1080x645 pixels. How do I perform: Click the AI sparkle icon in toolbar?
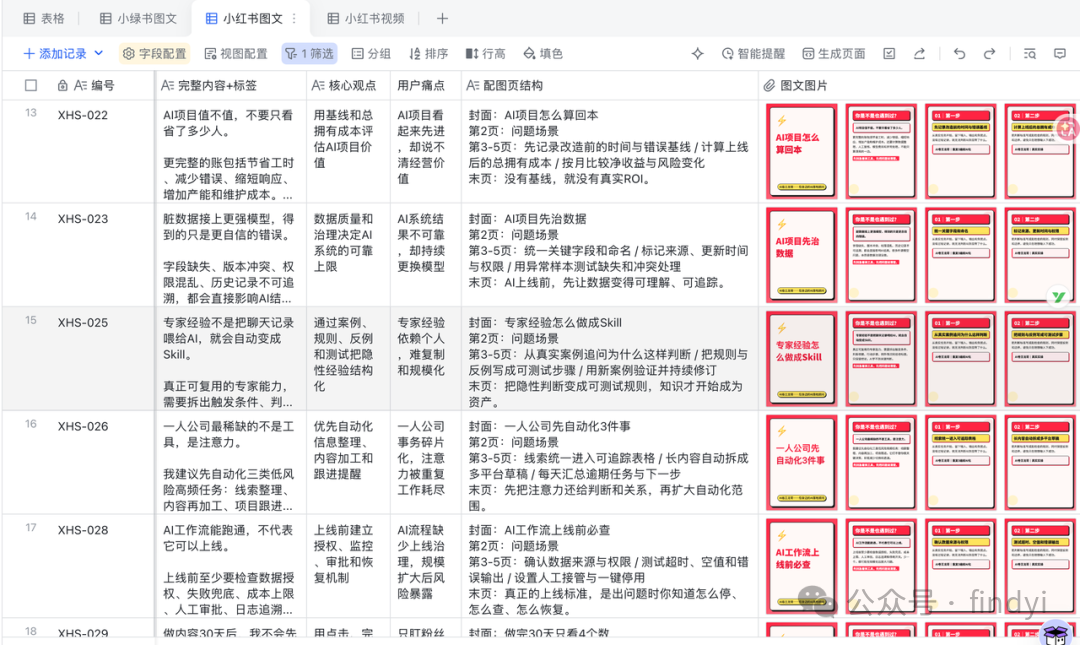[x=698, y=54]
